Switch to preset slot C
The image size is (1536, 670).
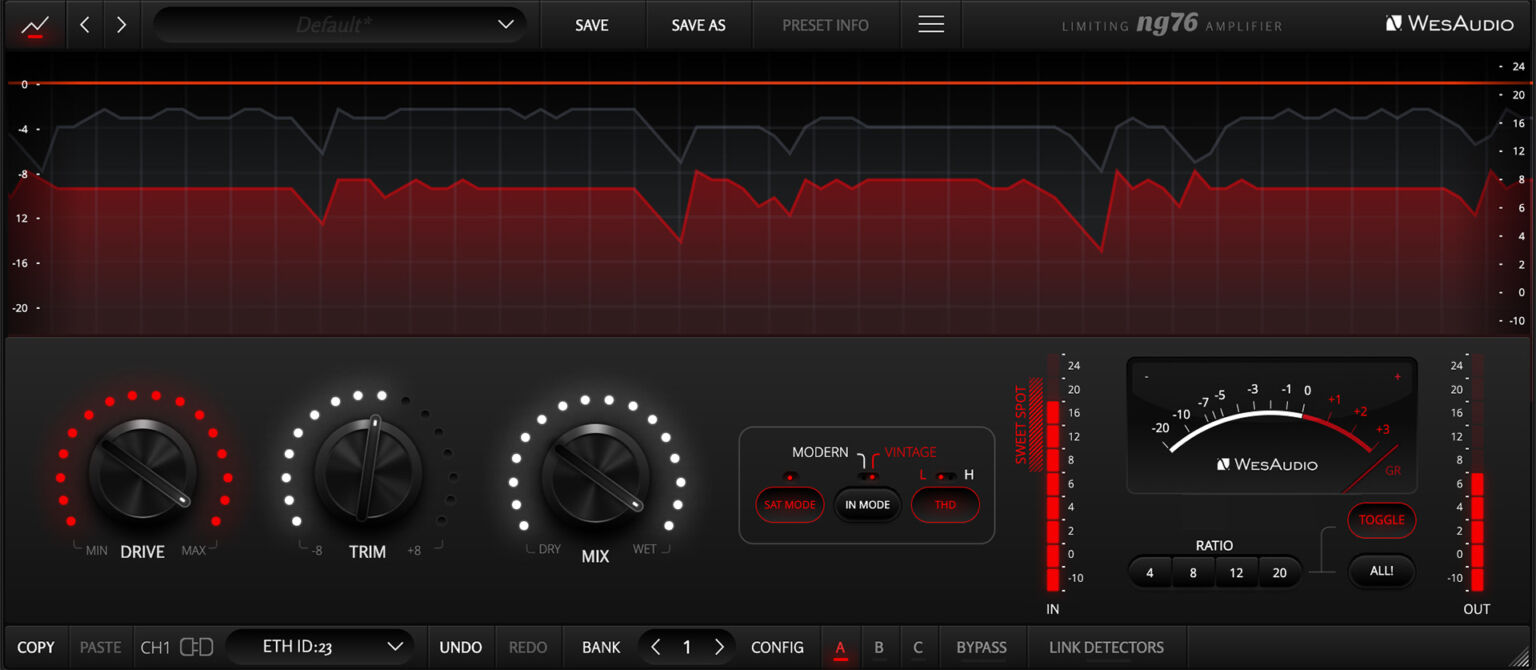[918, 647]
